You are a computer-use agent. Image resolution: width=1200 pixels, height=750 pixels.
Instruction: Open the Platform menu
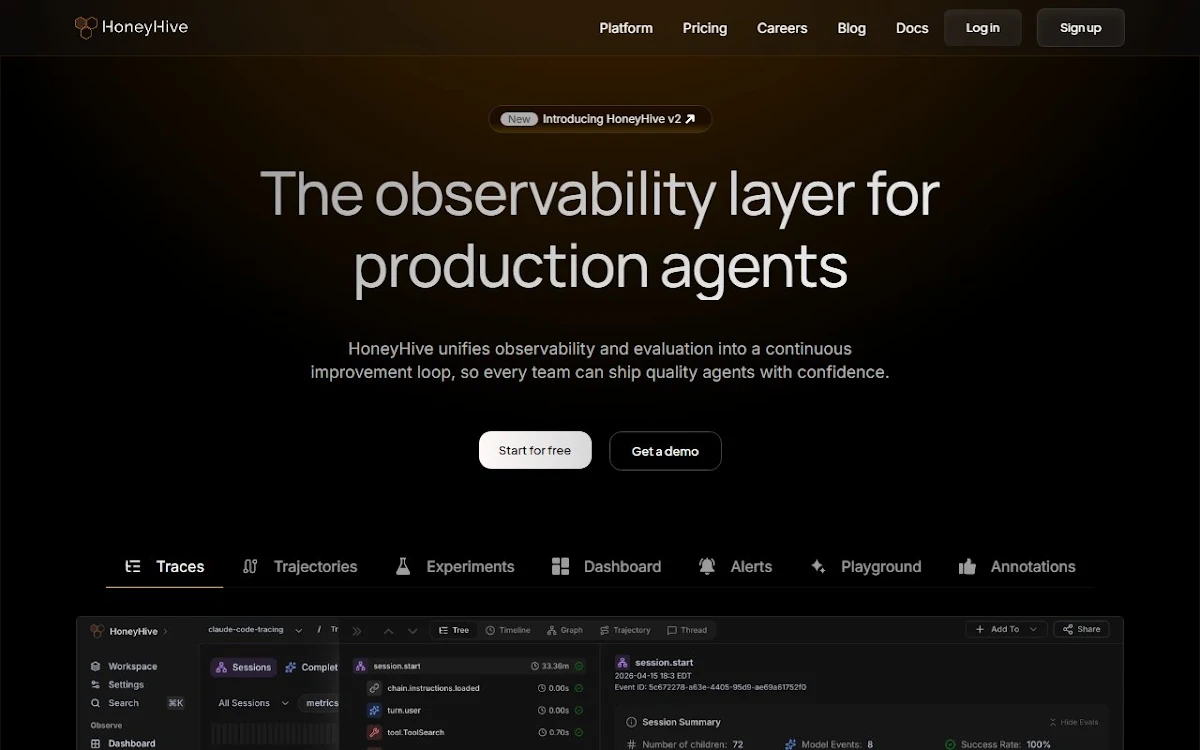626,28
